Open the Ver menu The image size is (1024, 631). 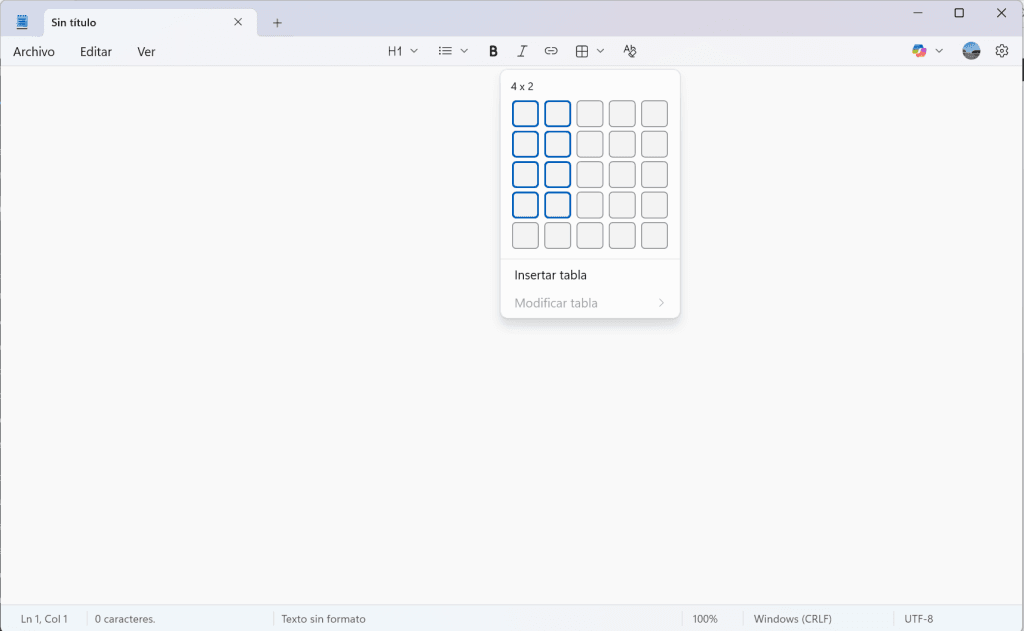pos(146,51)
